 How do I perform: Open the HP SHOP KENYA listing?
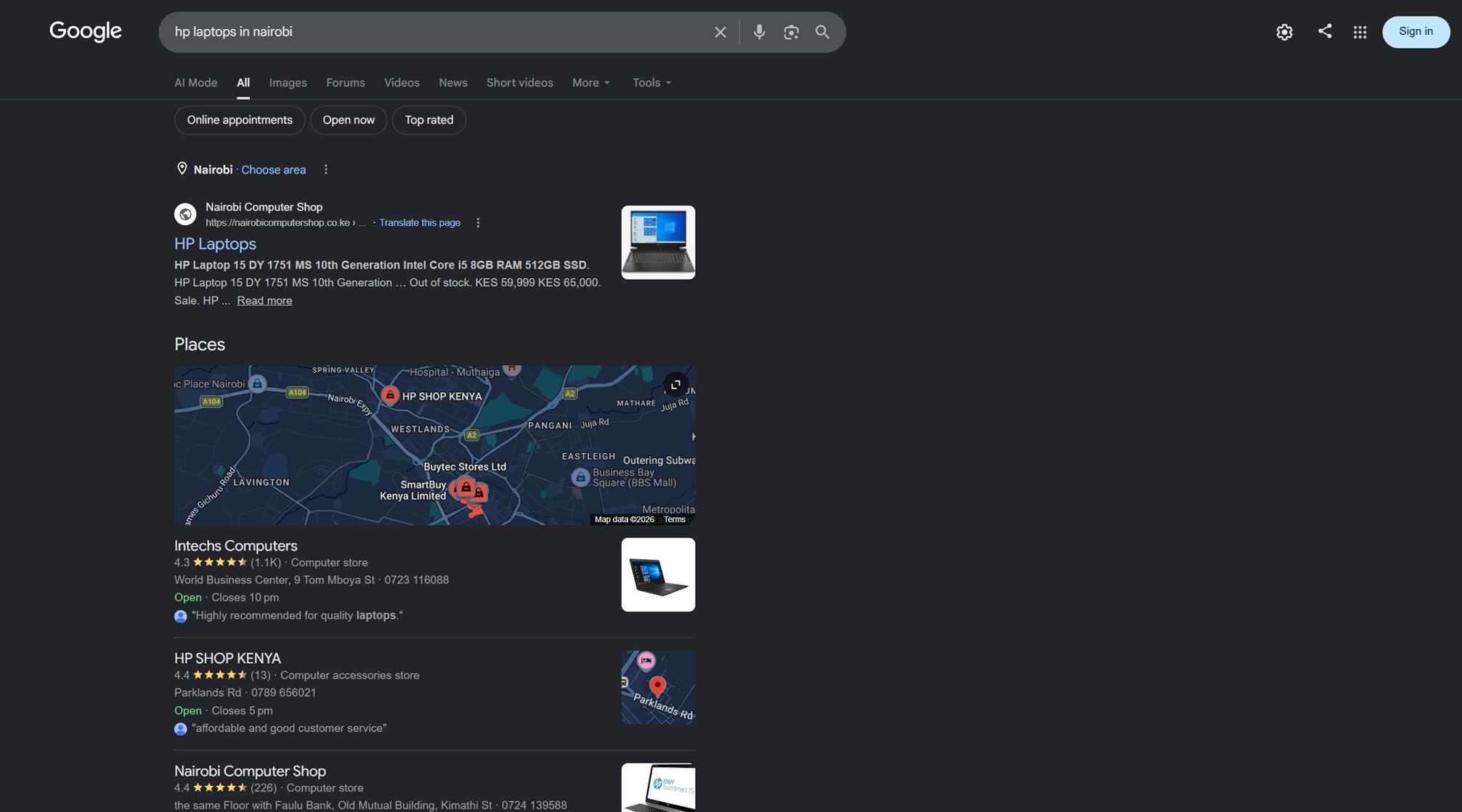coord(227,658)
